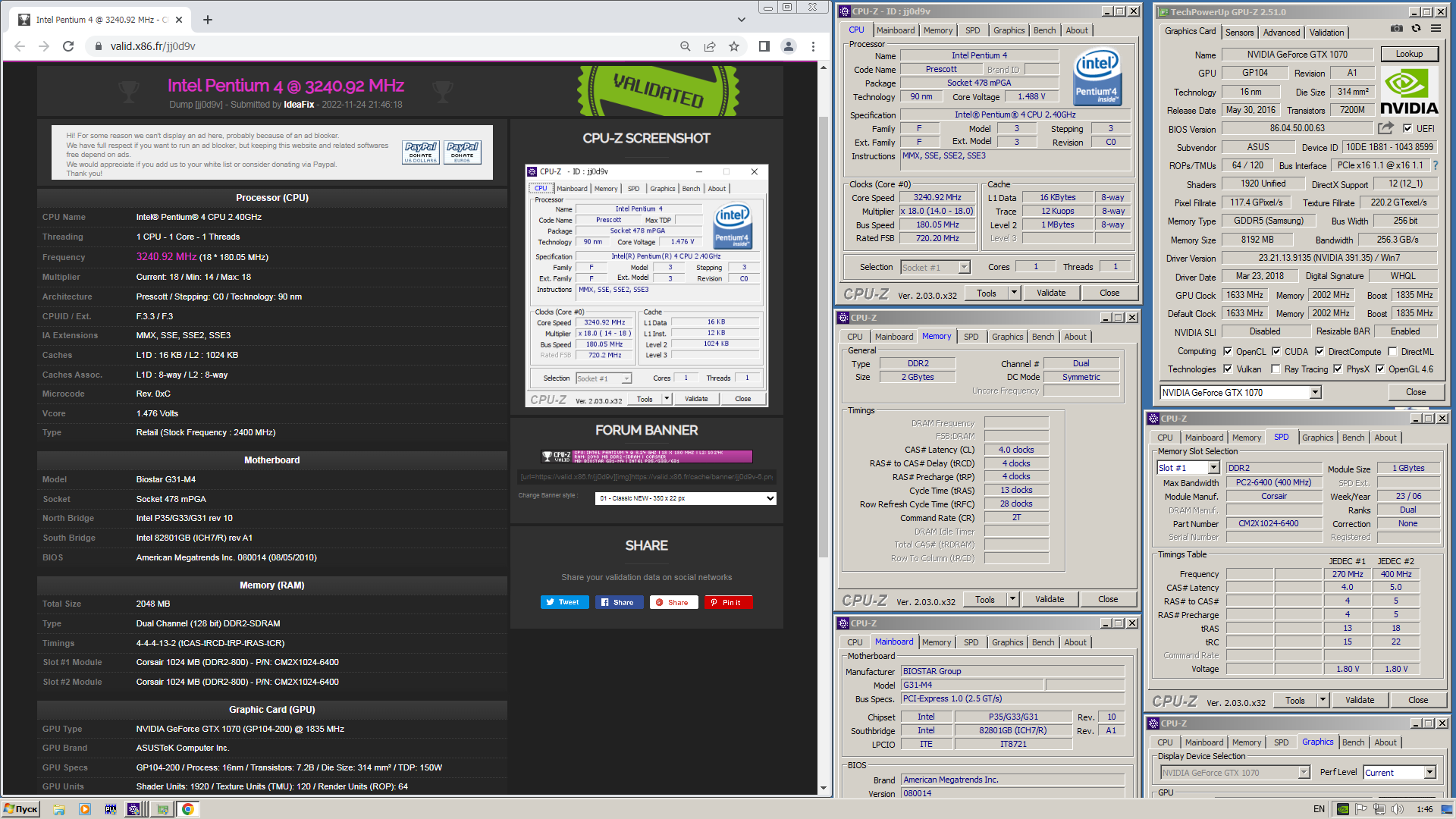The width and height of the screenshot is (1456, 819).
Task: Switch to Advanced tab in GPU-Z
Action: [1281, 33]
